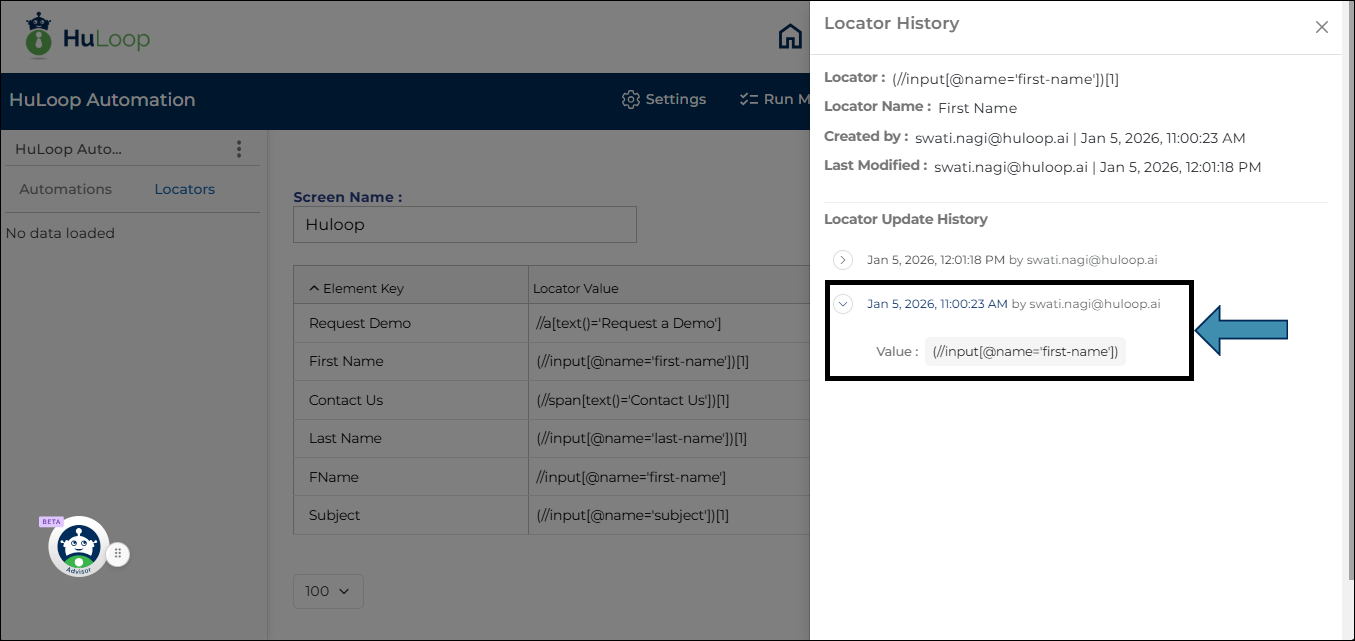The image size is (1355, 641).
Task: Click the HuLoop logo icon
Action: click(x=39, y=36)
